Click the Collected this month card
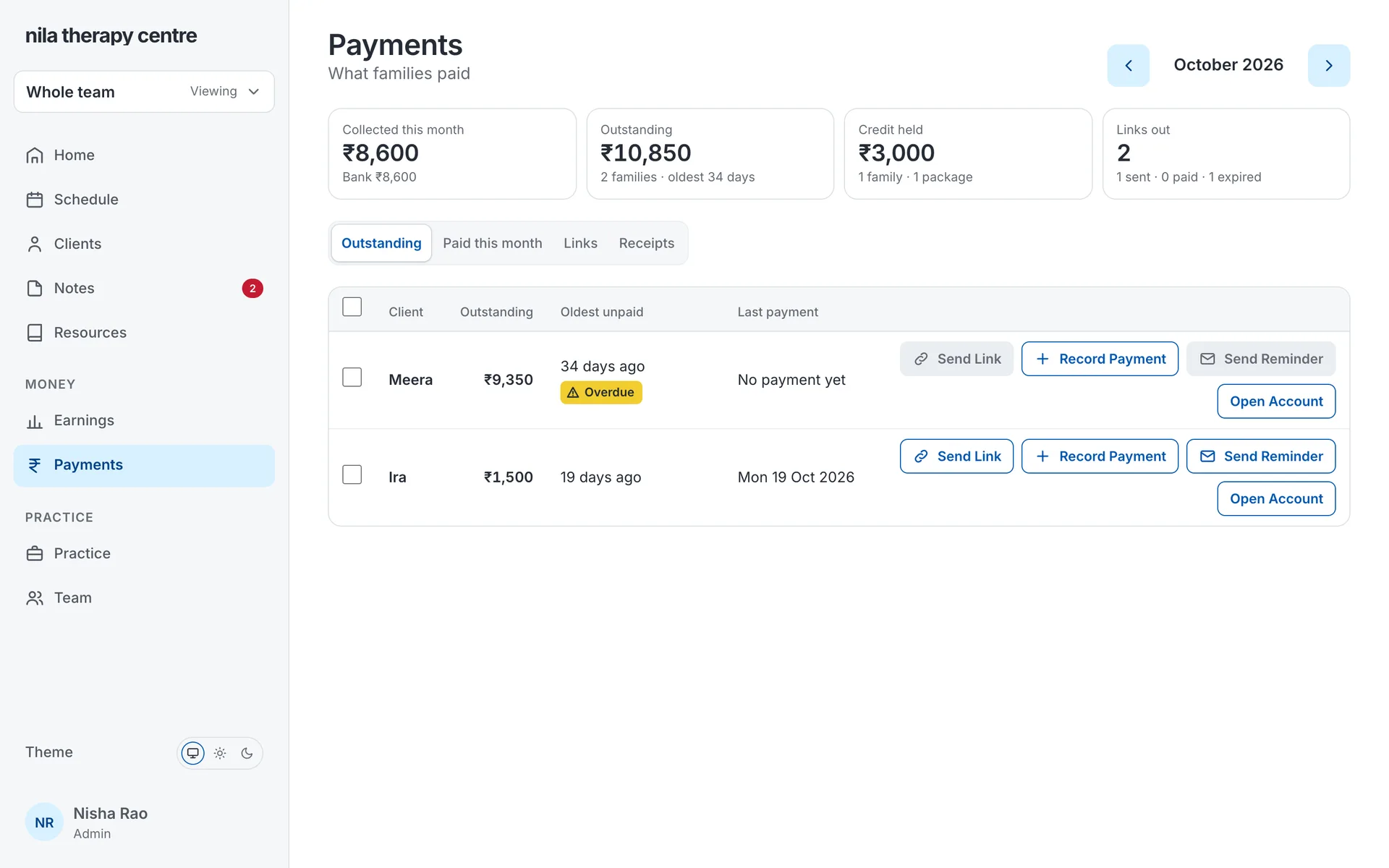Image resolution: width=1389 pixels, height=868 pixels. [x=452, y=154]
